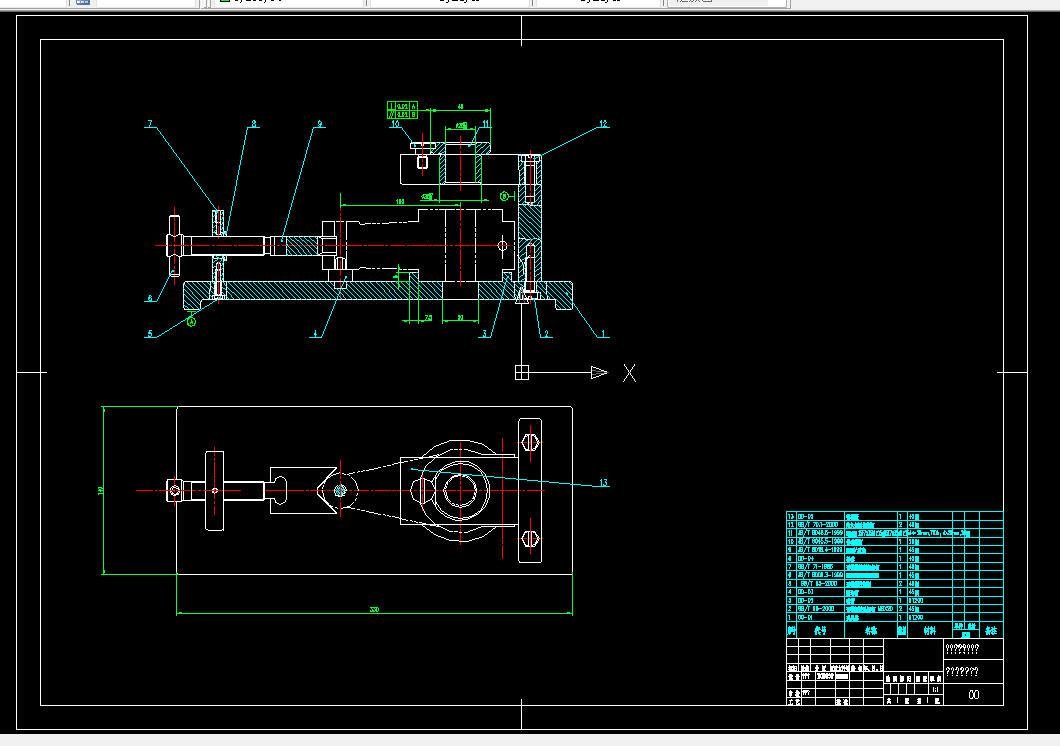Click part balloon number 7
This screenshot has height=746, width=1060.
(x=150, y=124)
